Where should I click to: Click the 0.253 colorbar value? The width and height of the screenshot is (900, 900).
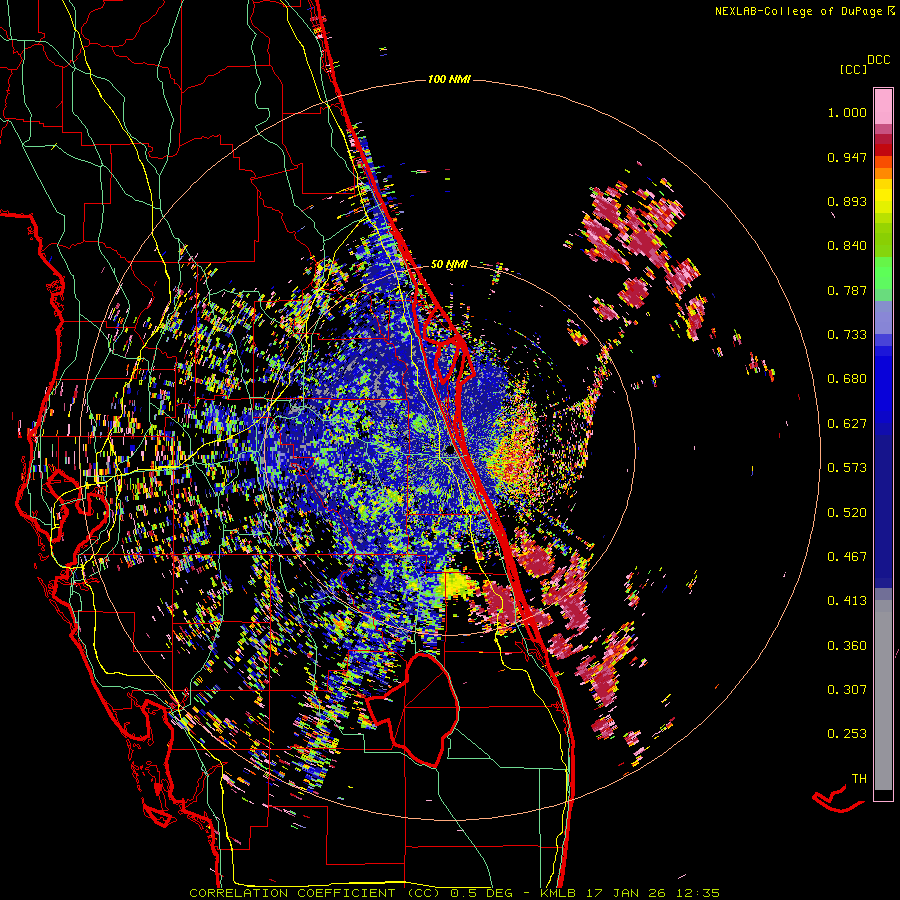coord(847,734)
